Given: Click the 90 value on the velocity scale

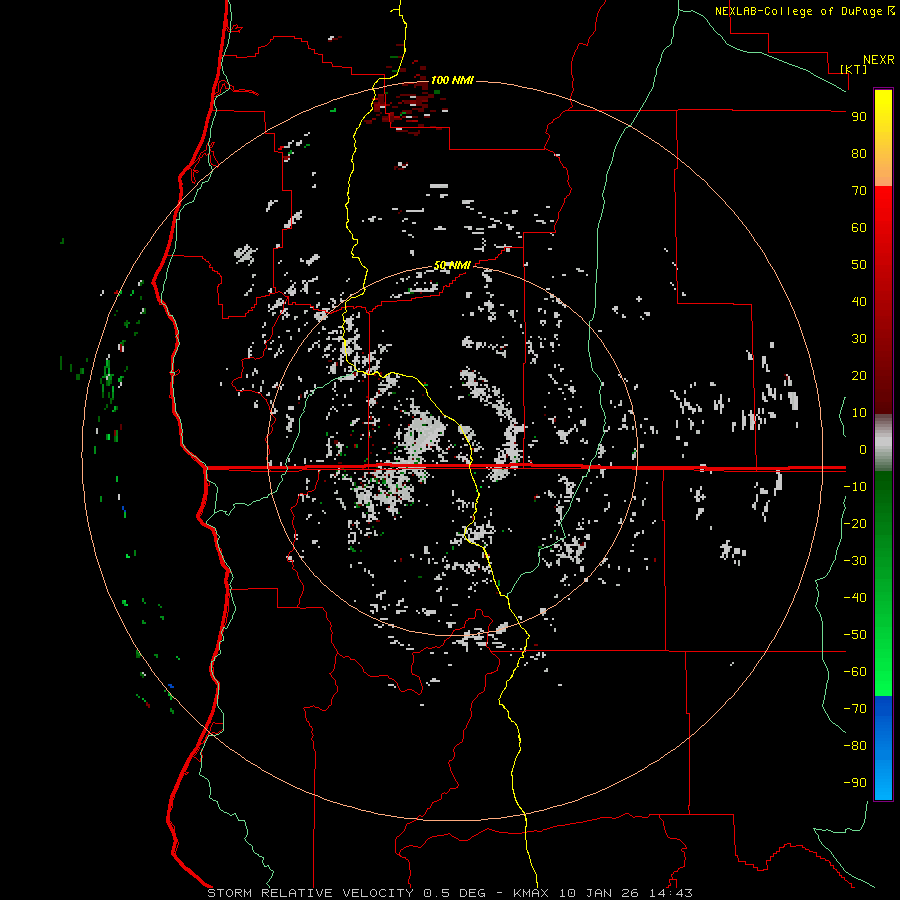Looking at the screenshot, I should 859,117.
